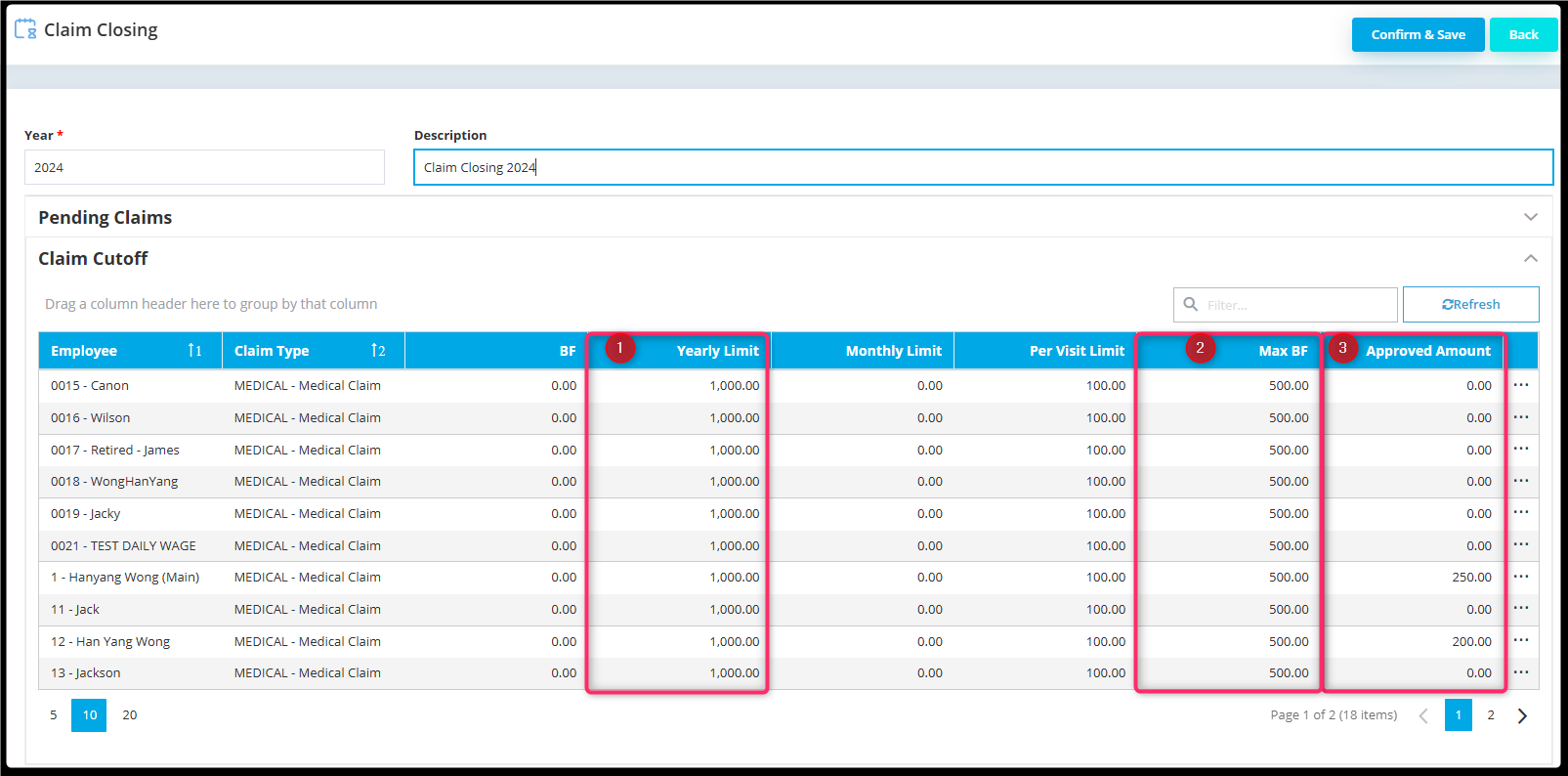Open row options for 0019 - Jacky
Viewport: 1568px width, 776px height.
click(1521, 513)
